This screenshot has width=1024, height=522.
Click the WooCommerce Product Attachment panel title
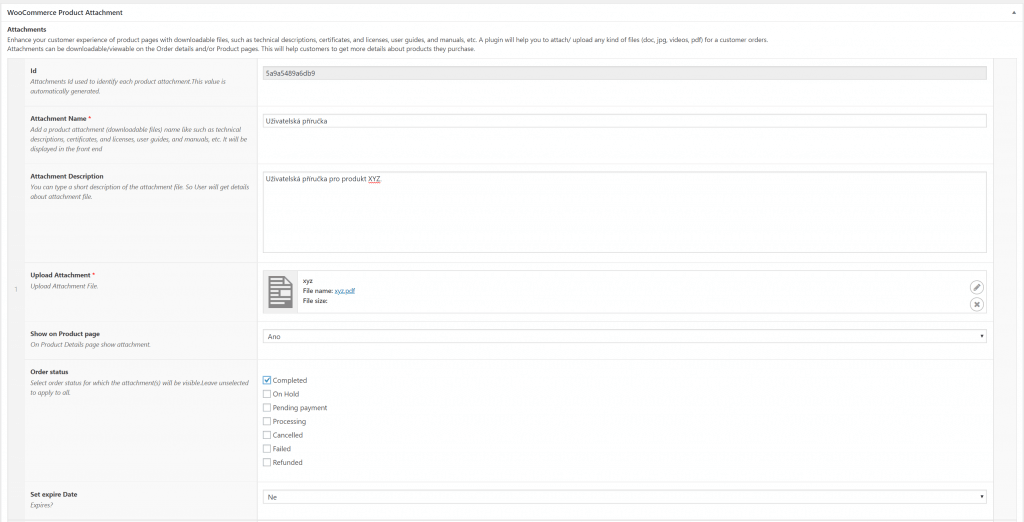pos(65,13)
